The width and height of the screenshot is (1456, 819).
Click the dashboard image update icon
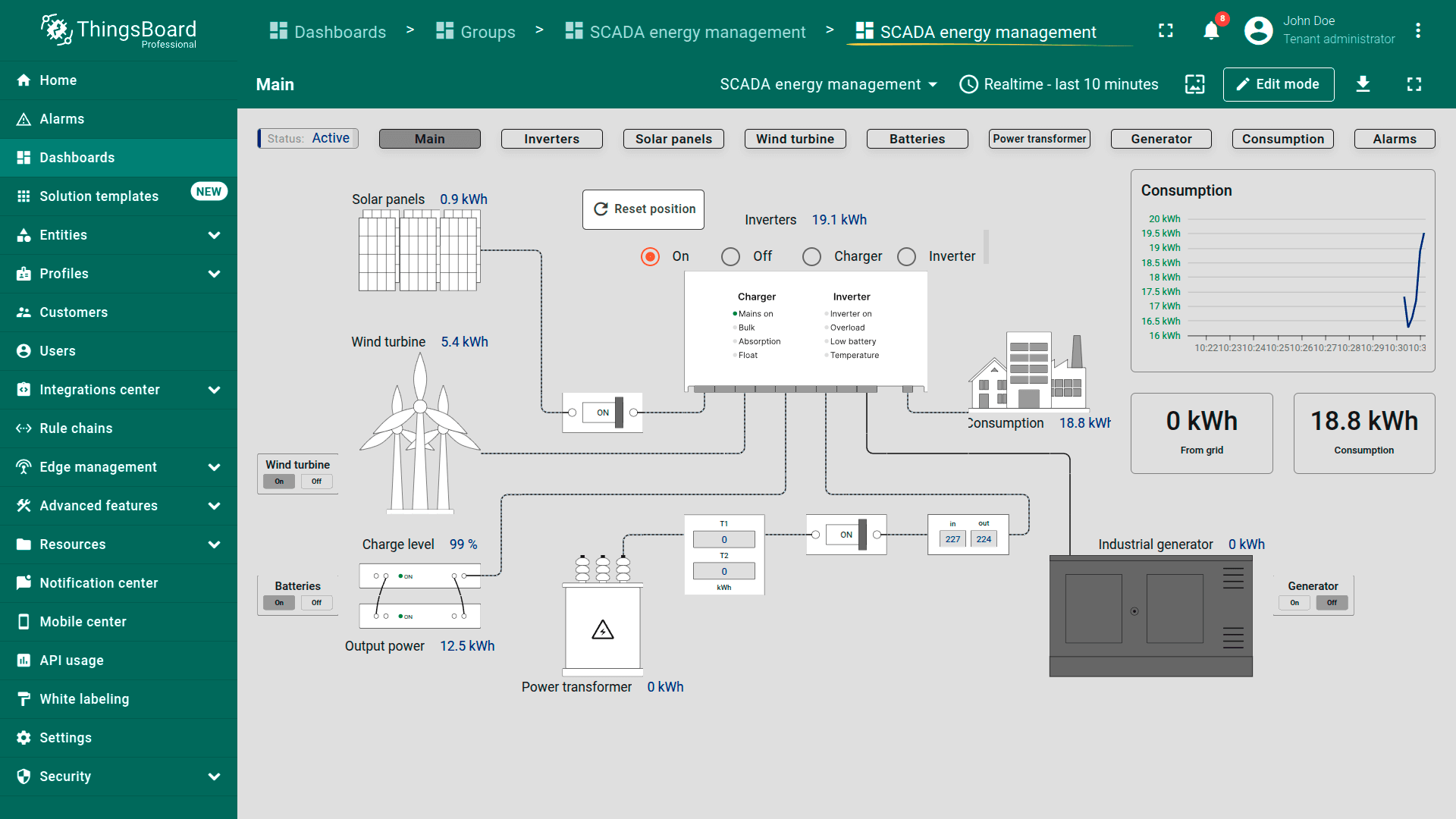click(1194, 84)
